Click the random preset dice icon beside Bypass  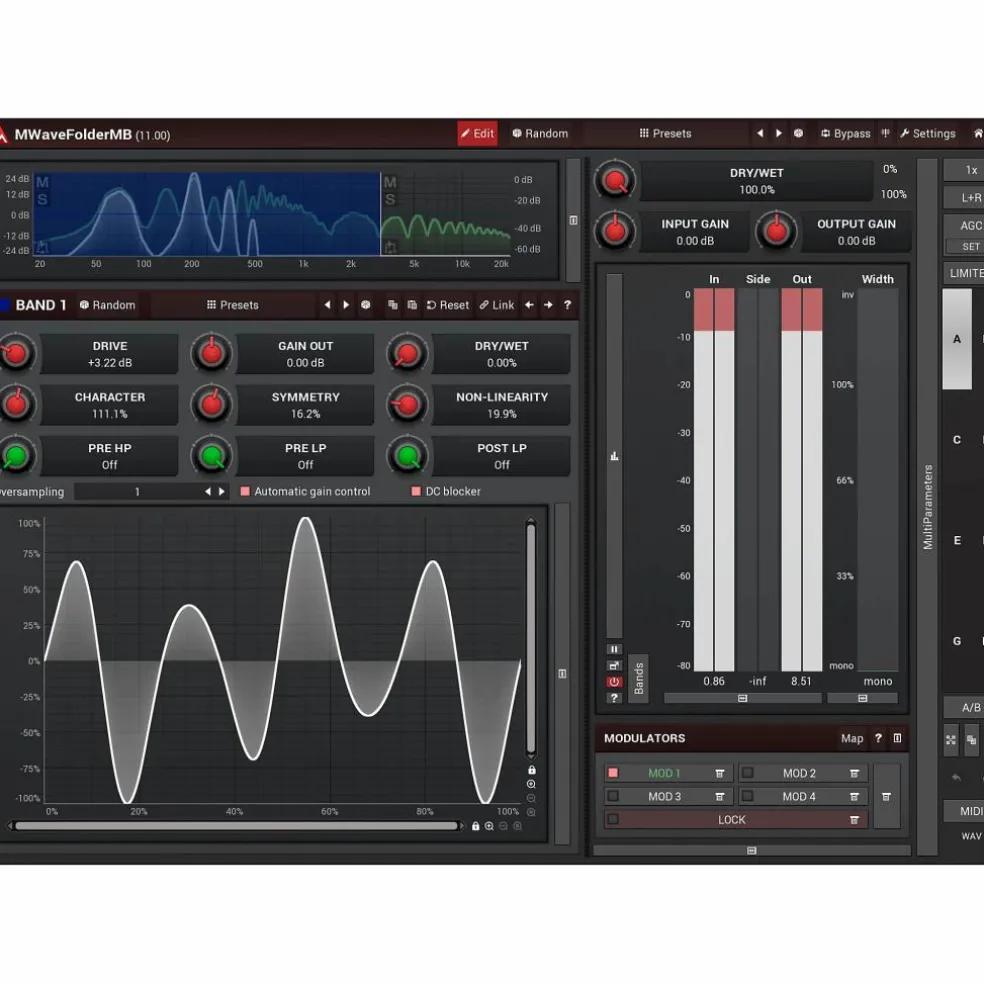[x=798, y=134]
